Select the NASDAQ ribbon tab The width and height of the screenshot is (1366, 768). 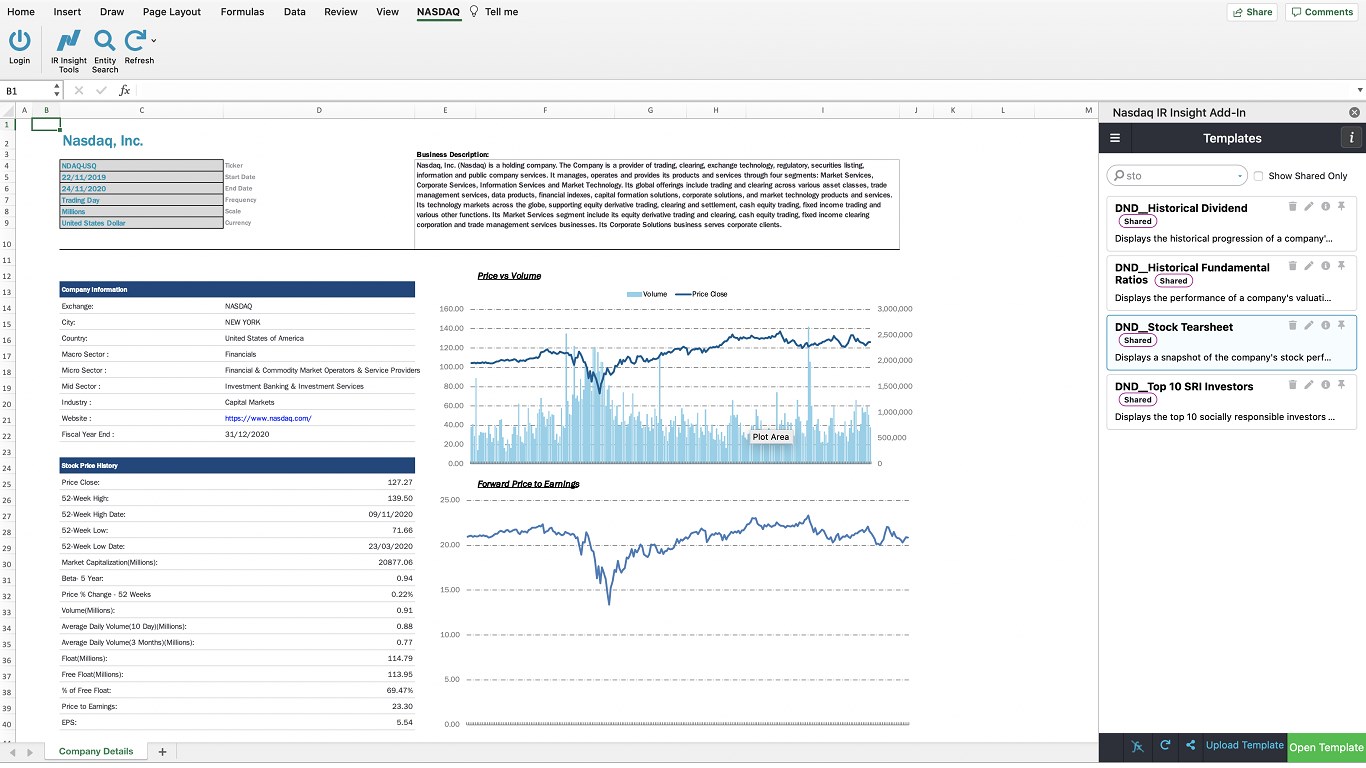[x=438, y=12]
